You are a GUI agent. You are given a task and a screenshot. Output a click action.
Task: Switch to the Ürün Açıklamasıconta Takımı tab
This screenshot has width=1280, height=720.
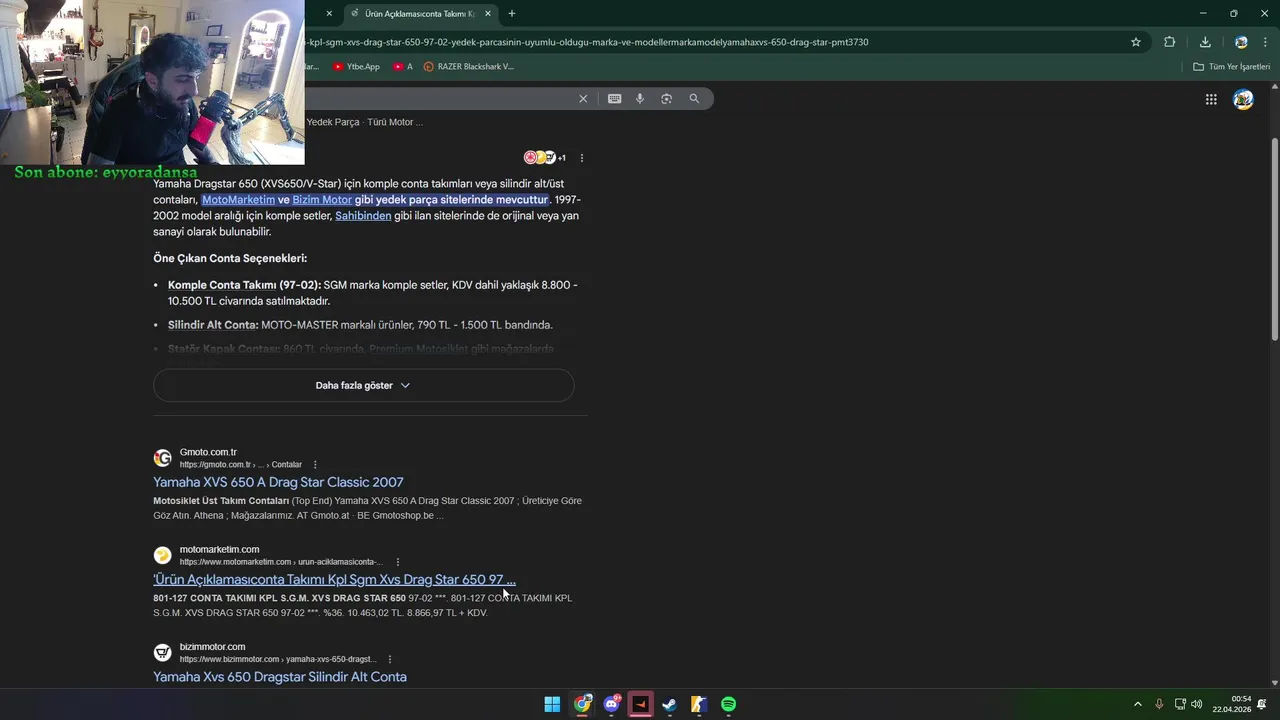click(x=420, y=13)
